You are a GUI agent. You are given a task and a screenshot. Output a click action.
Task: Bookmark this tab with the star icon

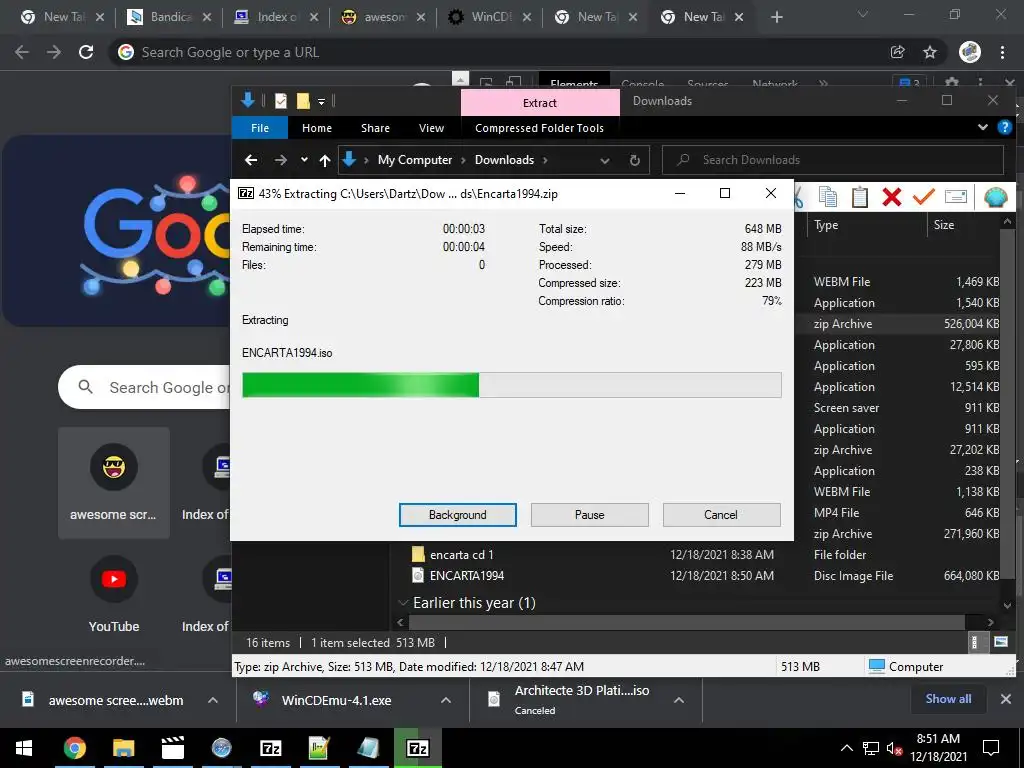(x=930, y=52)
